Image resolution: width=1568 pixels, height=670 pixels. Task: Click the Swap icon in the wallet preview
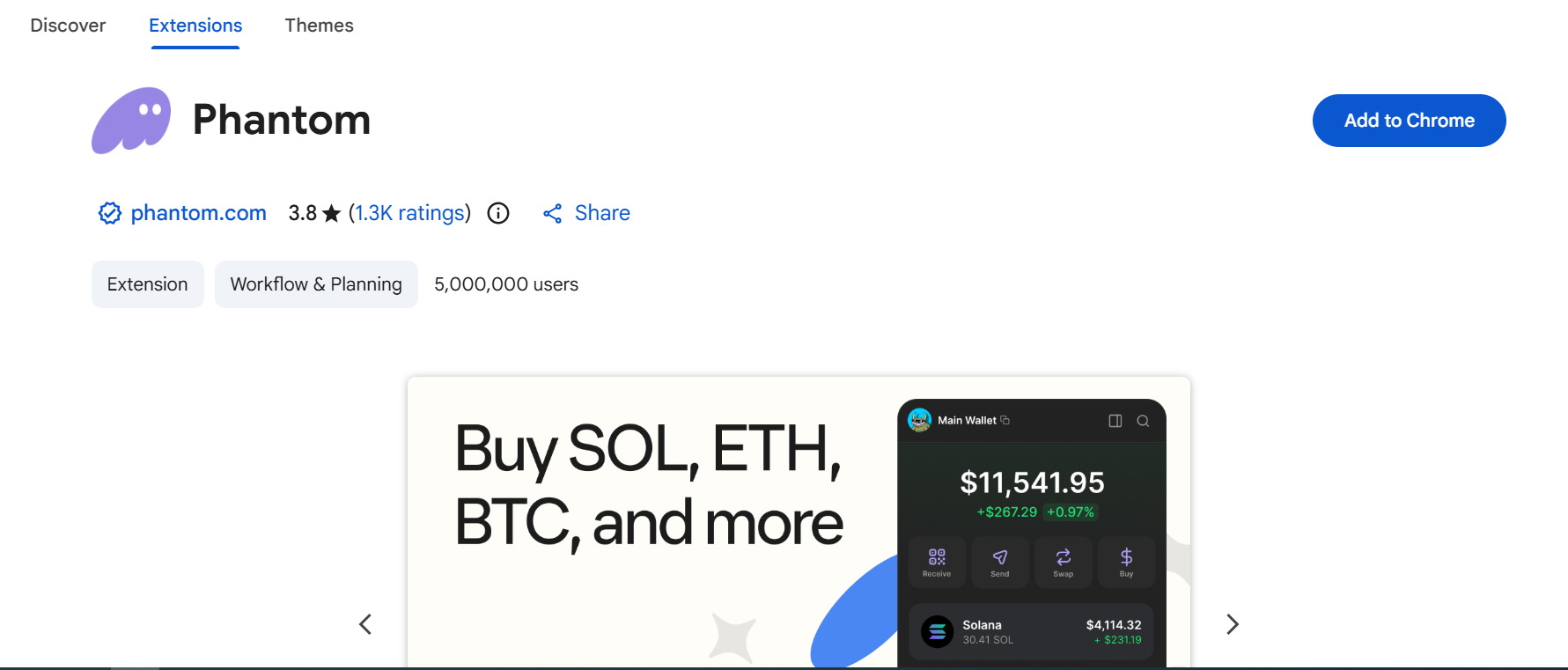1063,562
